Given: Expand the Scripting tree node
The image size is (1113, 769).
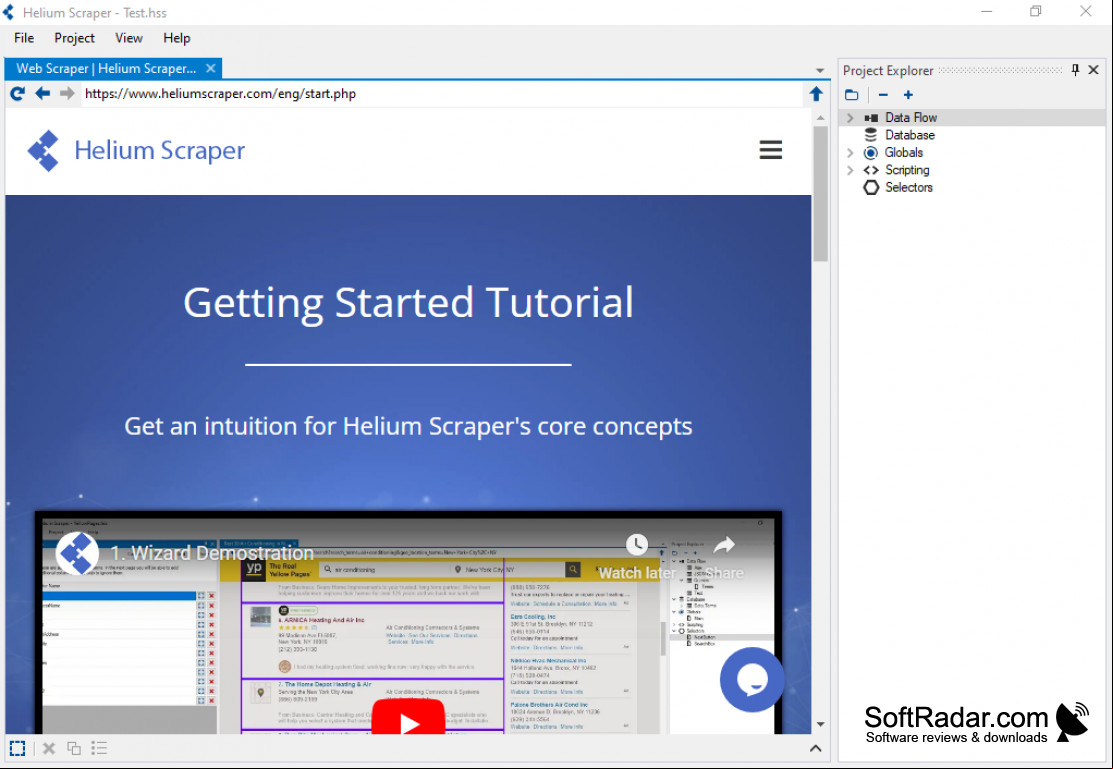Looking at the screenshot, I should (850, 170).
